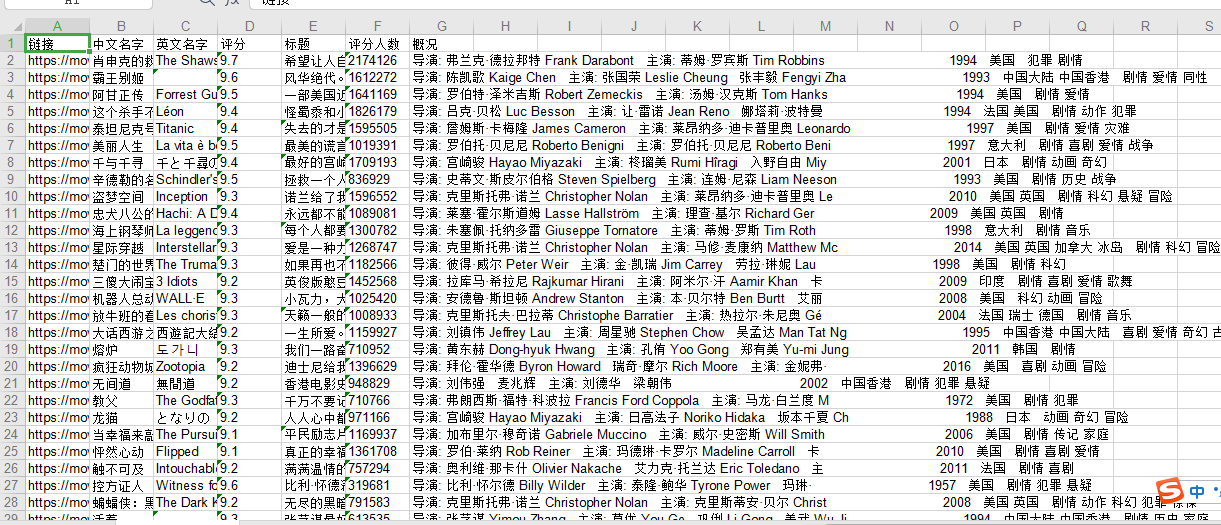
Task: Select the 阿甘正传 cell
Action: [x=121, y=94]
